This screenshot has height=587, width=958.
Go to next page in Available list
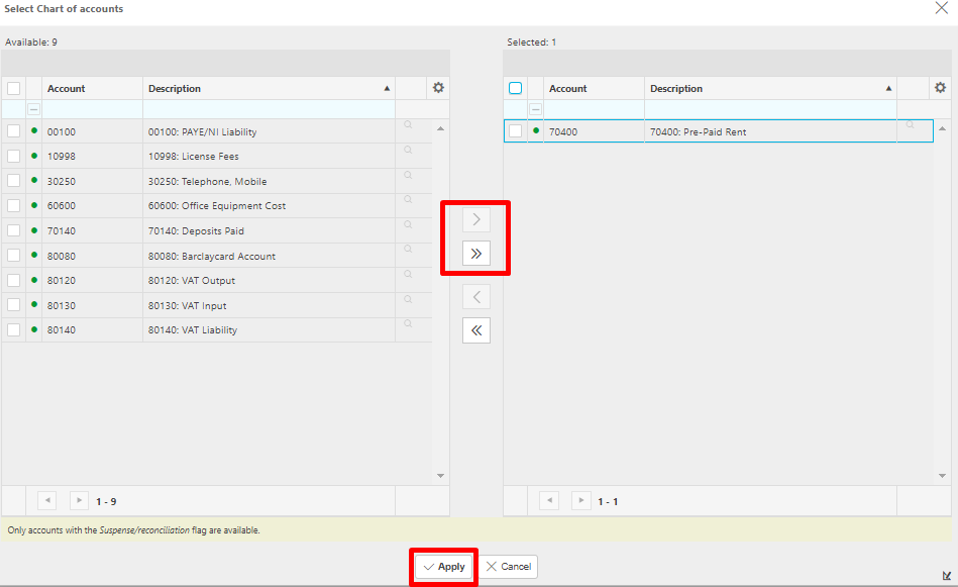pos(79,501)
